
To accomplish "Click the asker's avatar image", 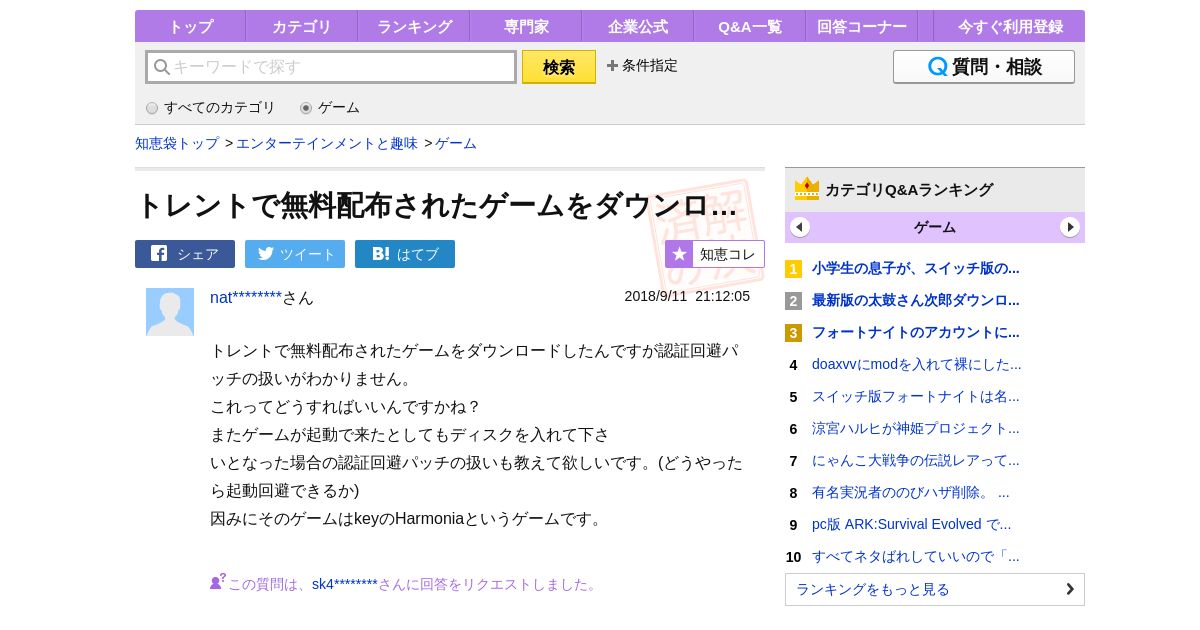I will coord(170,312).
